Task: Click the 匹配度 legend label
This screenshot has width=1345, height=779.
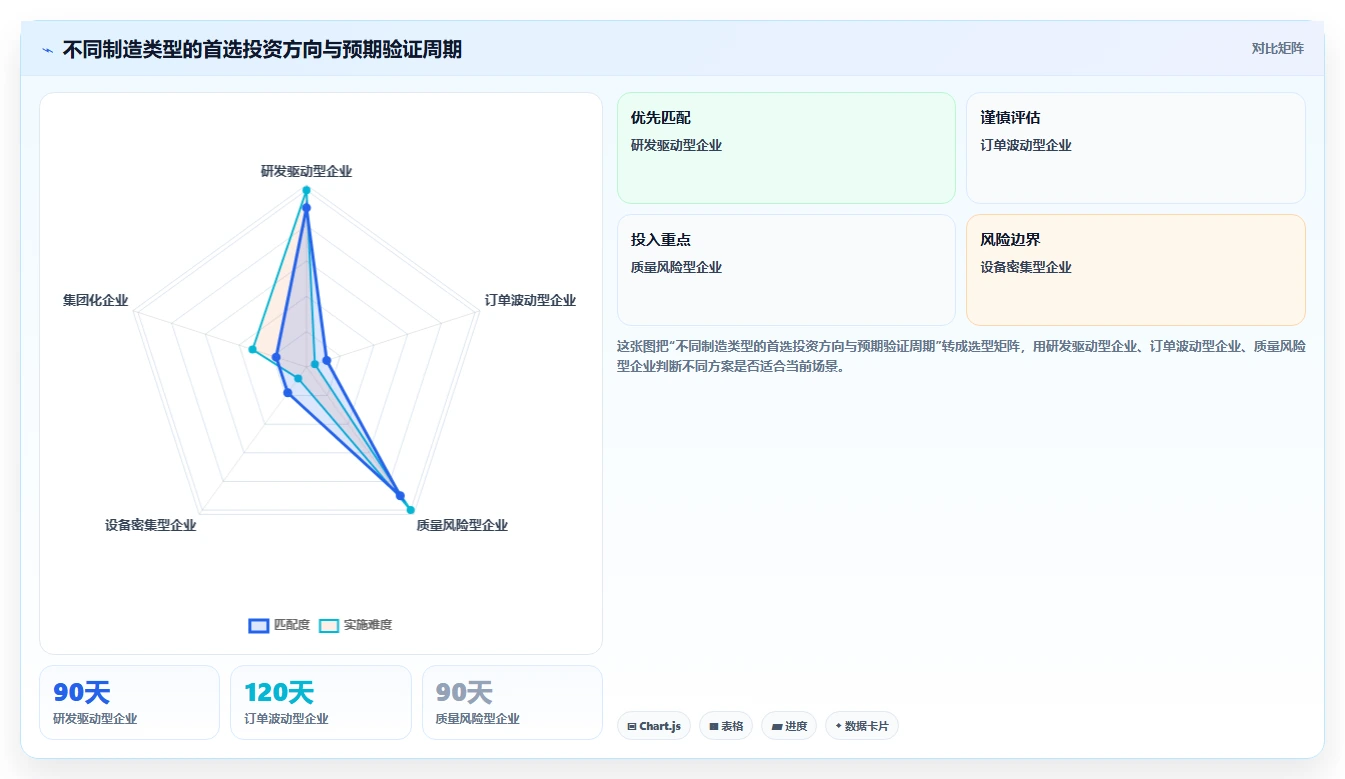Action: coord(292,625)
